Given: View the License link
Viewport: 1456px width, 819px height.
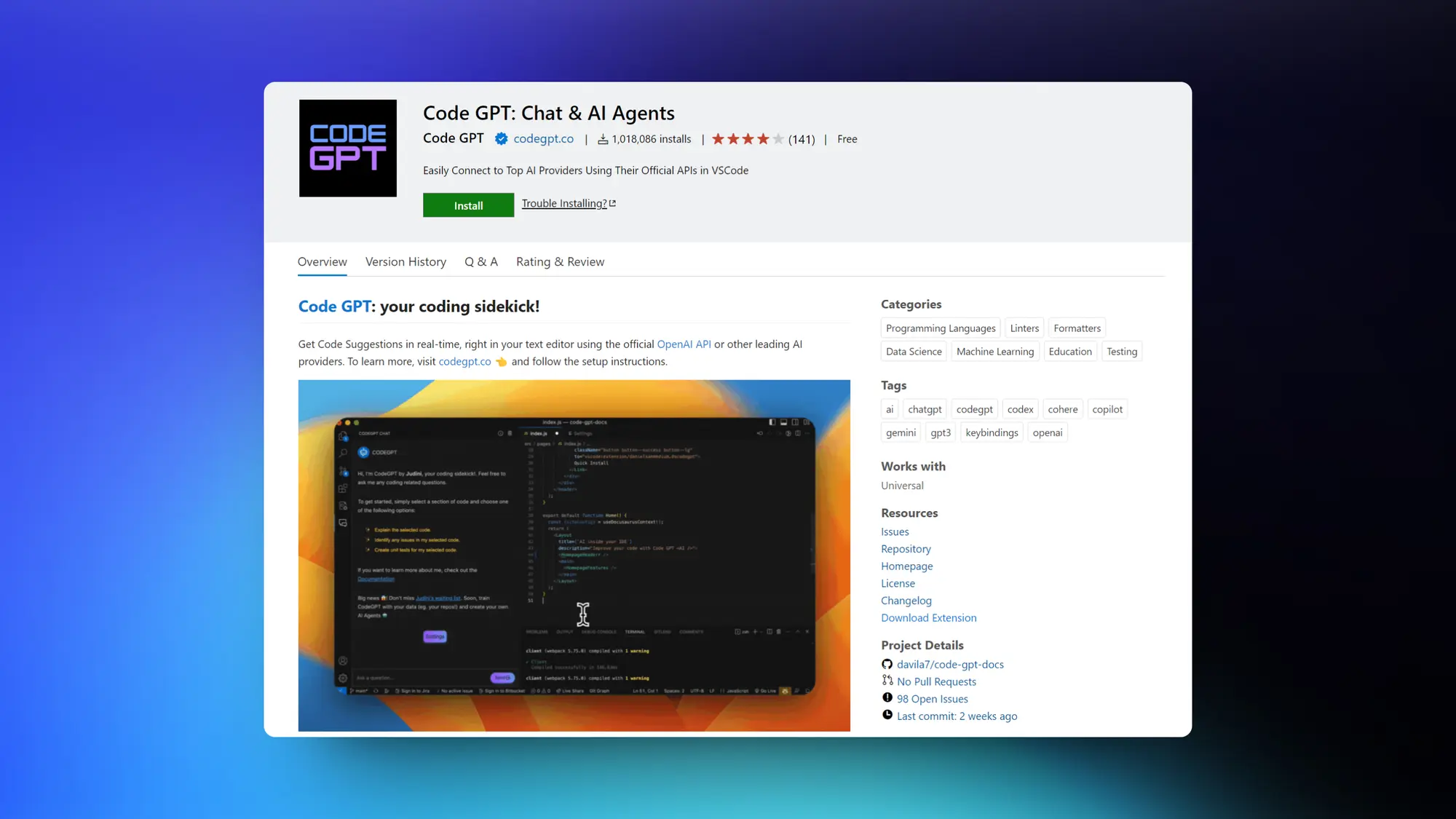Looking at the screenshot, I should [x=898, y=583].
